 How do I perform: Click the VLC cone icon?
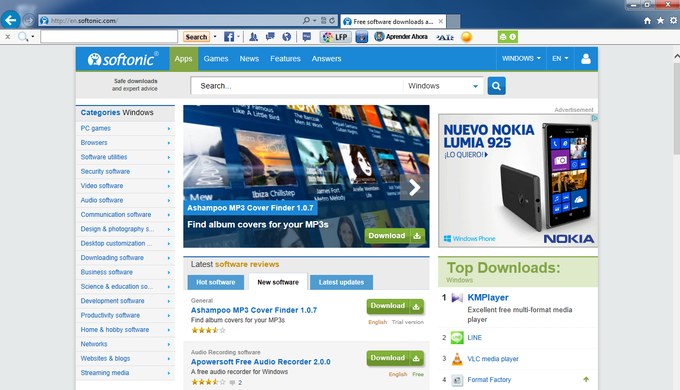pos(457,359)
